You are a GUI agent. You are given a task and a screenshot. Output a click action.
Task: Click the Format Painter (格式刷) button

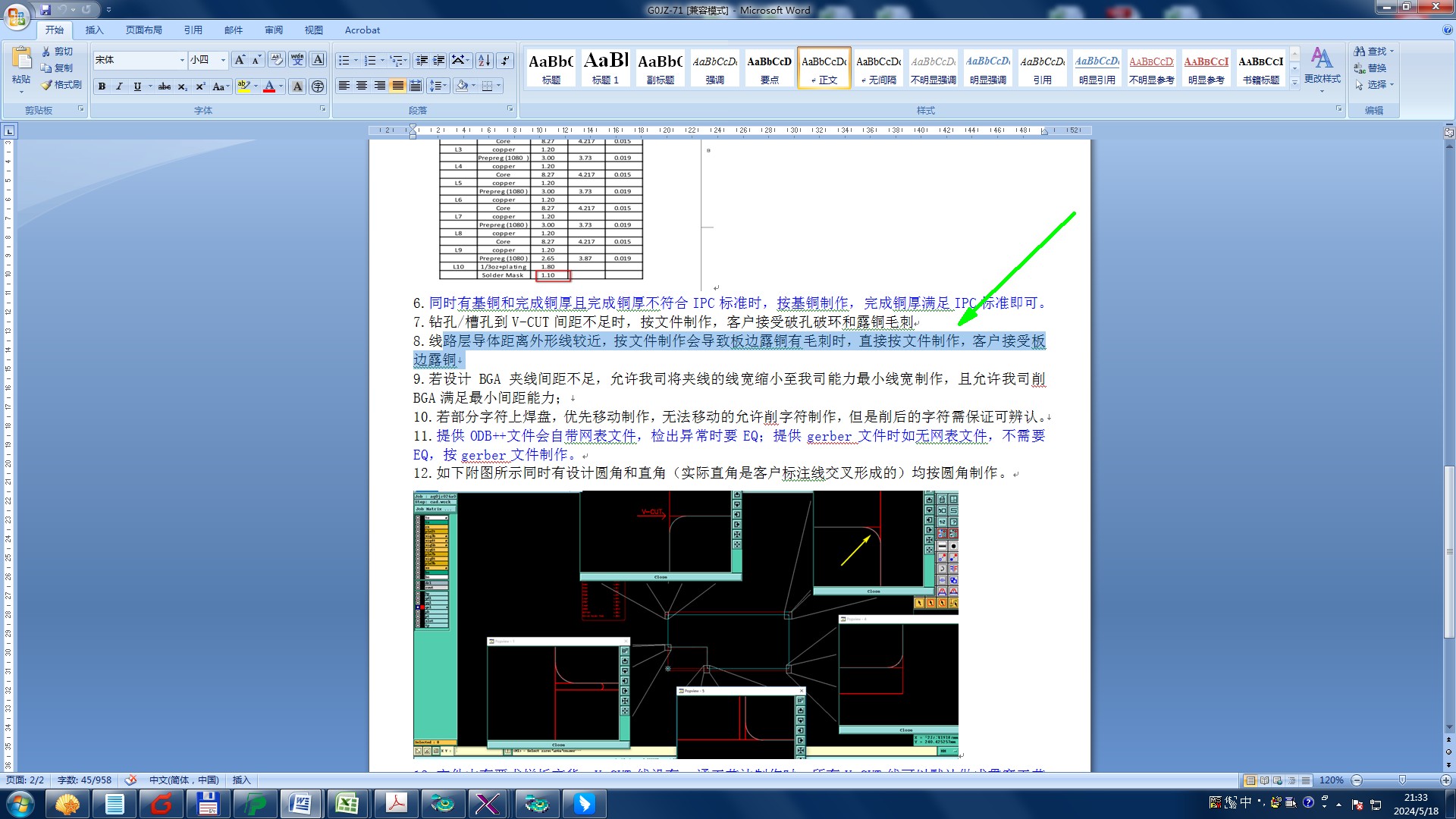(x=61, y=85)
